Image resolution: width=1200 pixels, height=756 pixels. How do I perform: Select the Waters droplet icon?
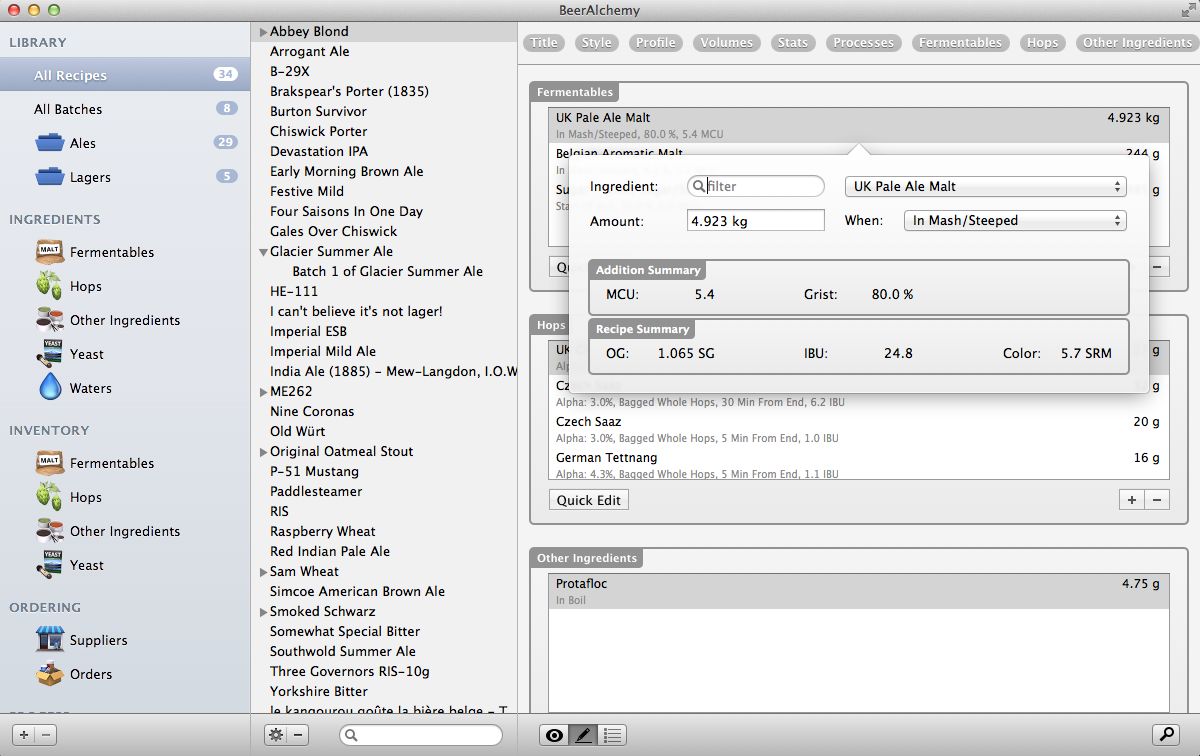[50, 388]
